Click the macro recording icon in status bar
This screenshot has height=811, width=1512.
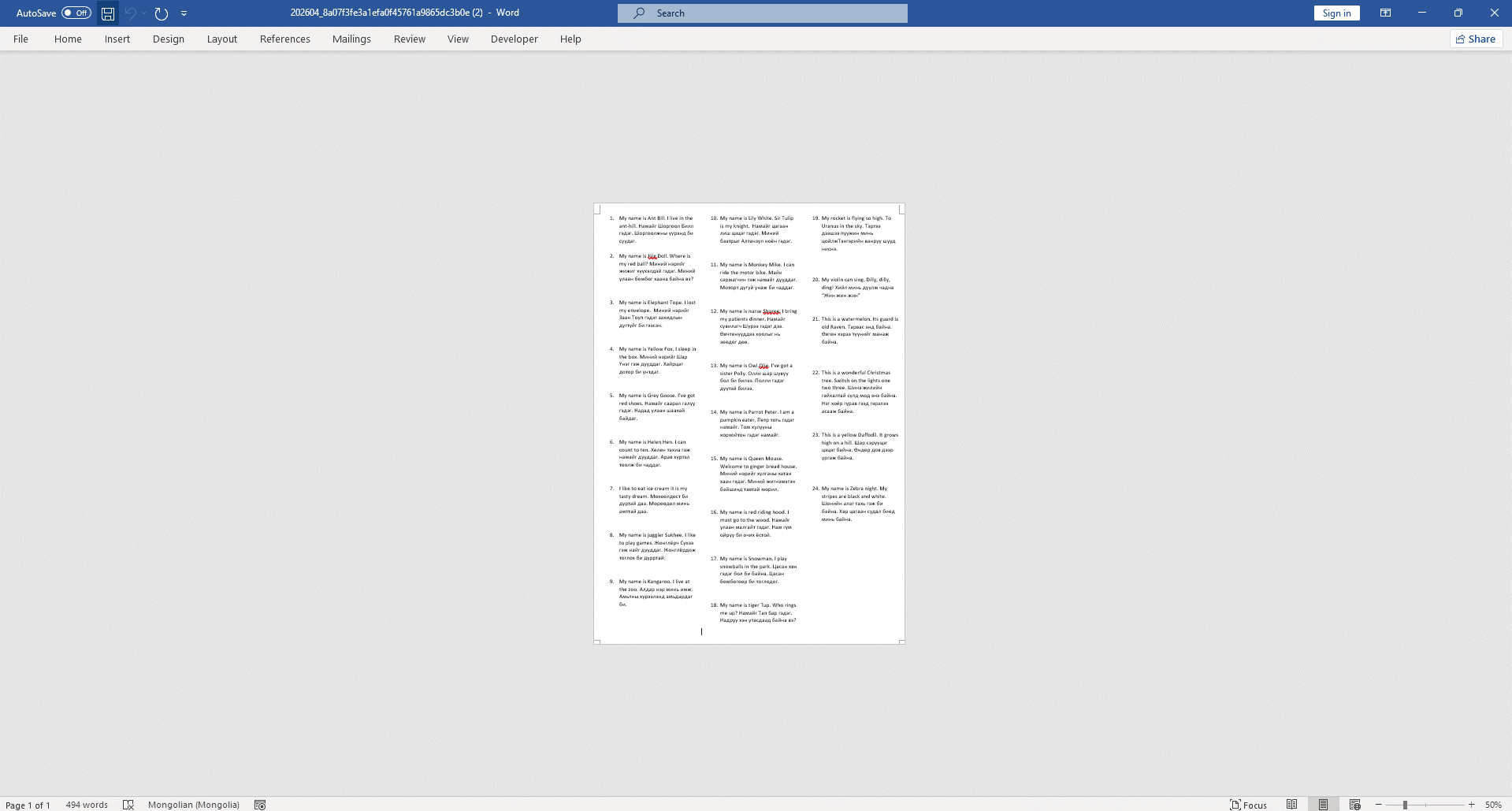click(x=260, y=805)
